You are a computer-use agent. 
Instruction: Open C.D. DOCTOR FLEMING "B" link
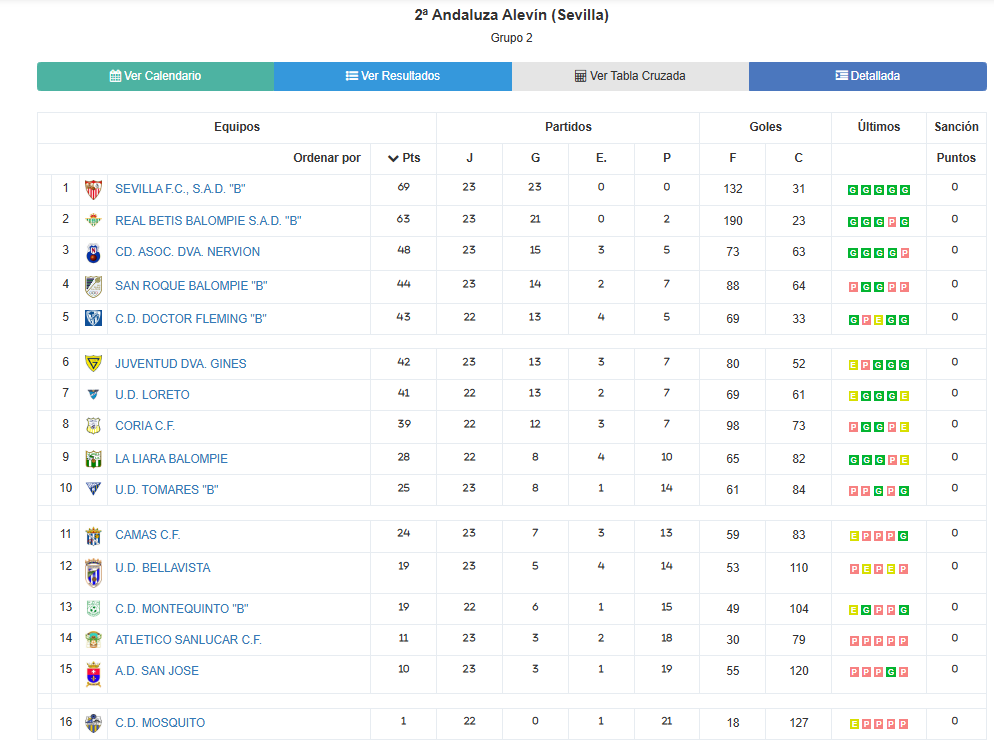(x=191, y=319)
